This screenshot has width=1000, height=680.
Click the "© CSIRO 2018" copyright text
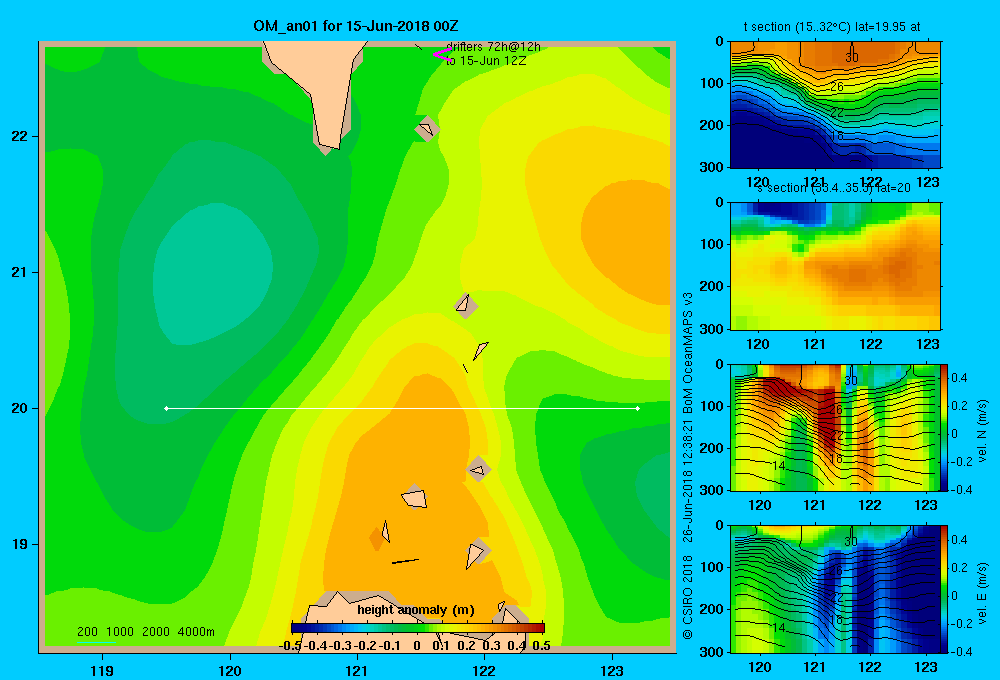(x=688, y=598)
